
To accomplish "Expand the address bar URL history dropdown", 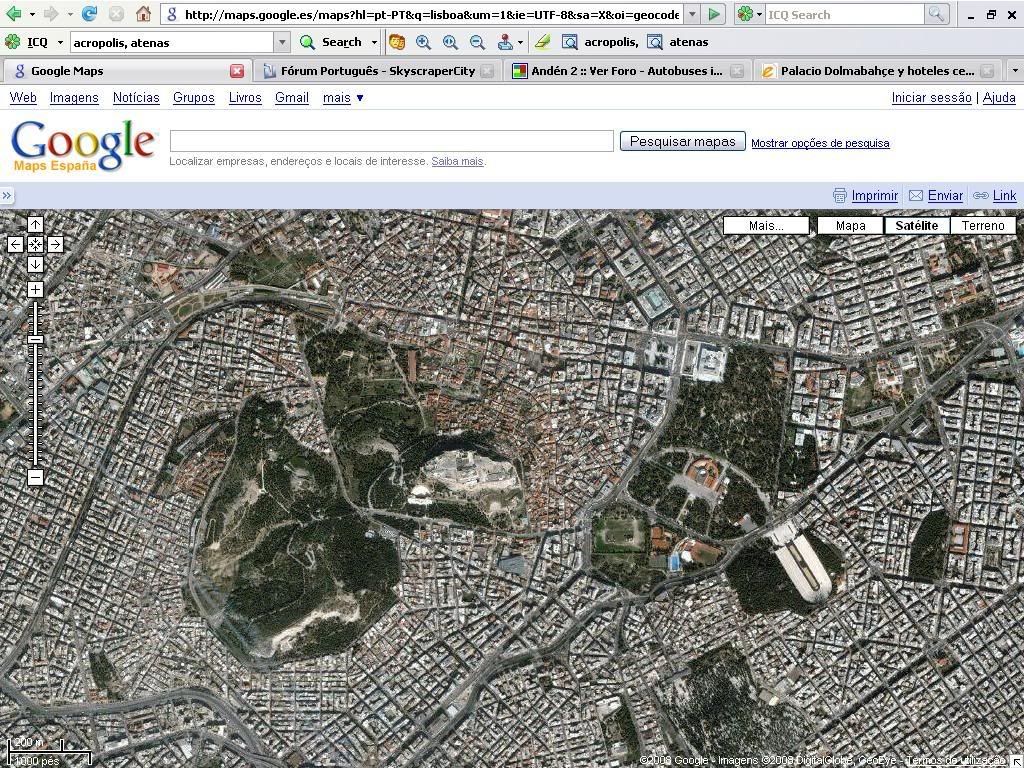I will pos(692,15).
